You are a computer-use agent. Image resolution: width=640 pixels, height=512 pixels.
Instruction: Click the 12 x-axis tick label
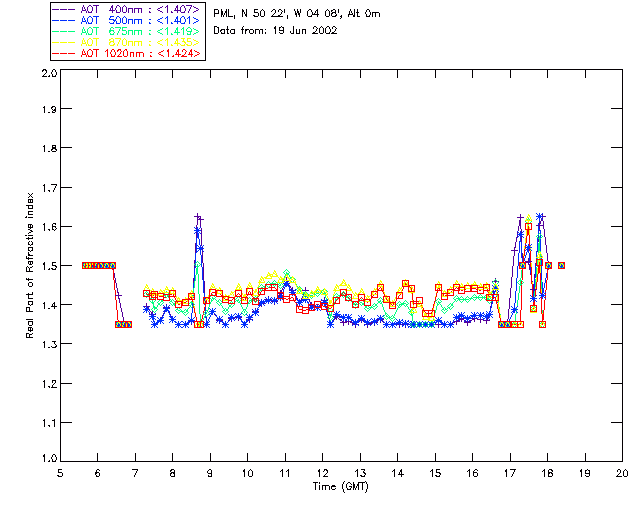click(x=322, y=473)
